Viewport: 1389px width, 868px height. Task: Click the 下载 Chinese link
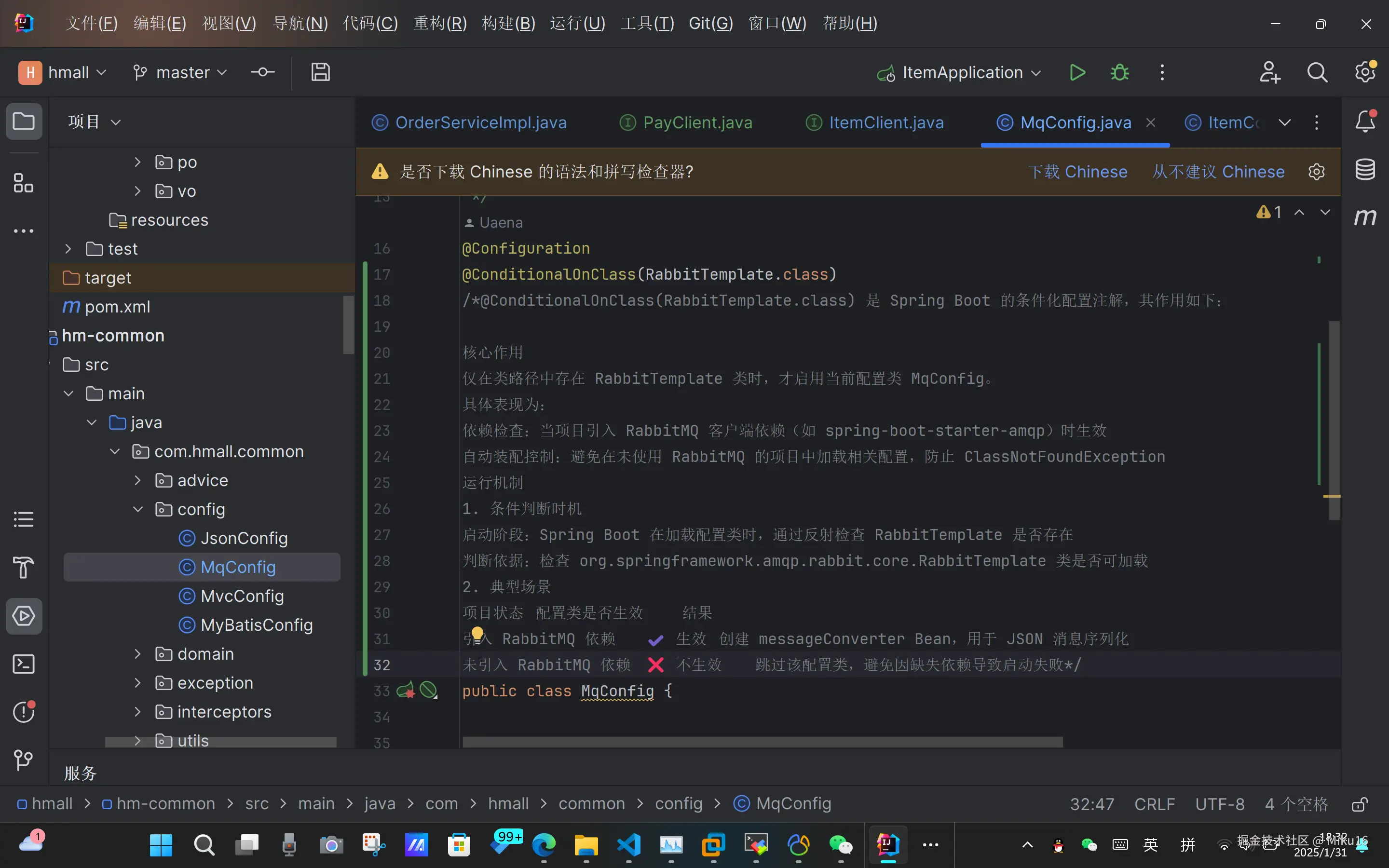pyautogui.click(x=1077, y=172)
